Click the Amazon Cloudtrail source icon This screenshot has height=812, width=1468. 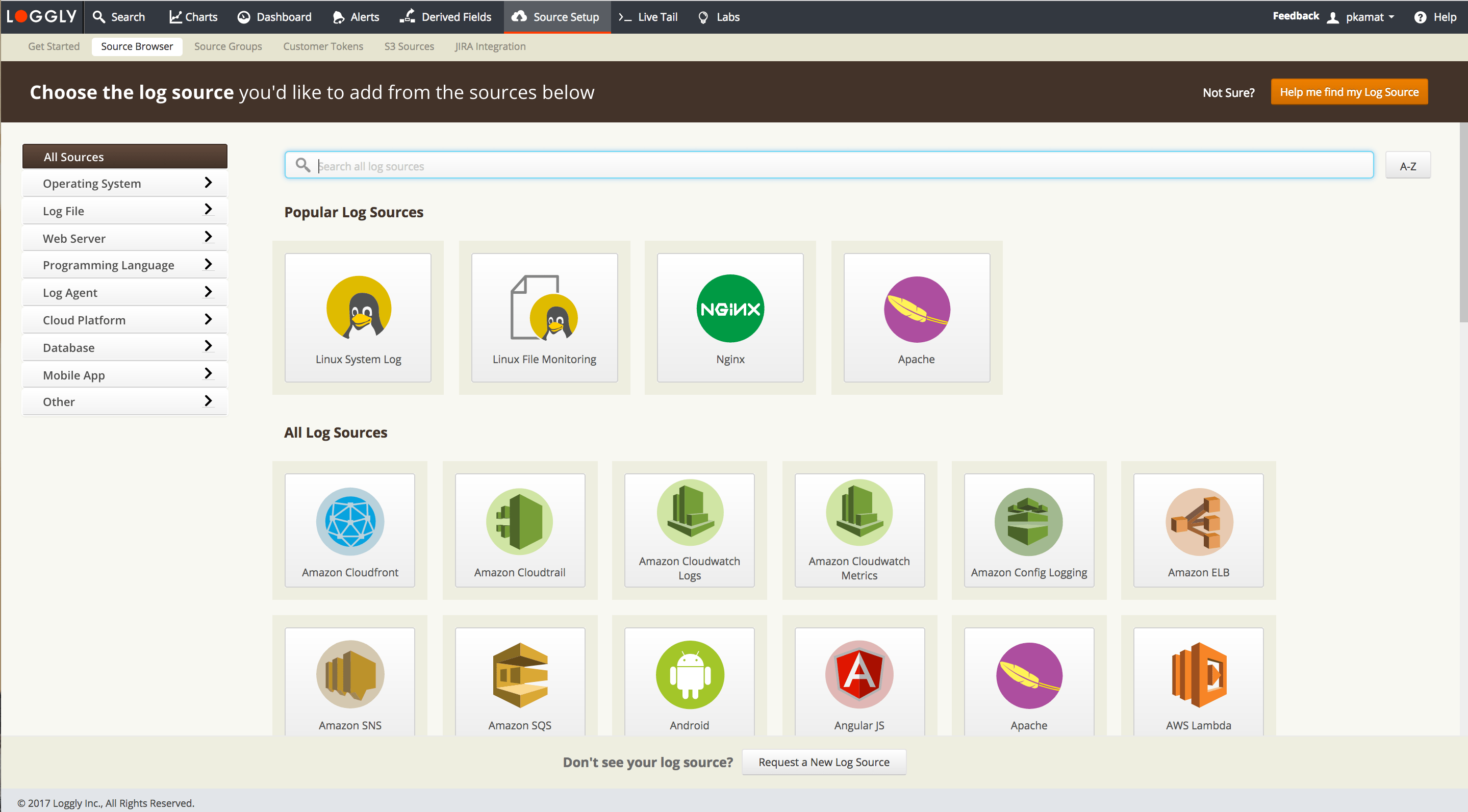pyautogui.click(x=519, y=521)
